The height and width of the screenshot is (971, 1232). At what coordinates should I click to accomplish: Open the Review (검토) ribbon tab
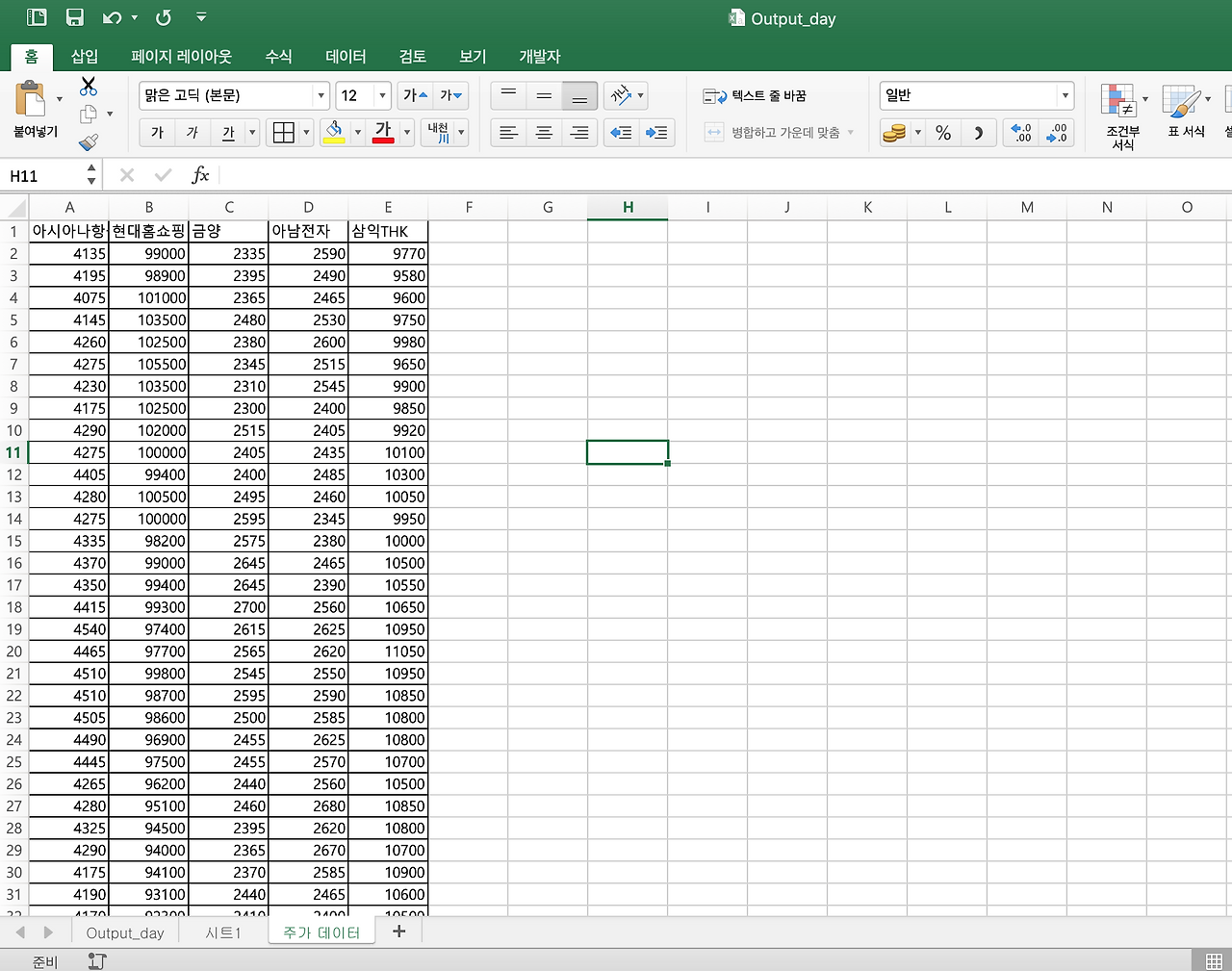(x=413, y=57)
